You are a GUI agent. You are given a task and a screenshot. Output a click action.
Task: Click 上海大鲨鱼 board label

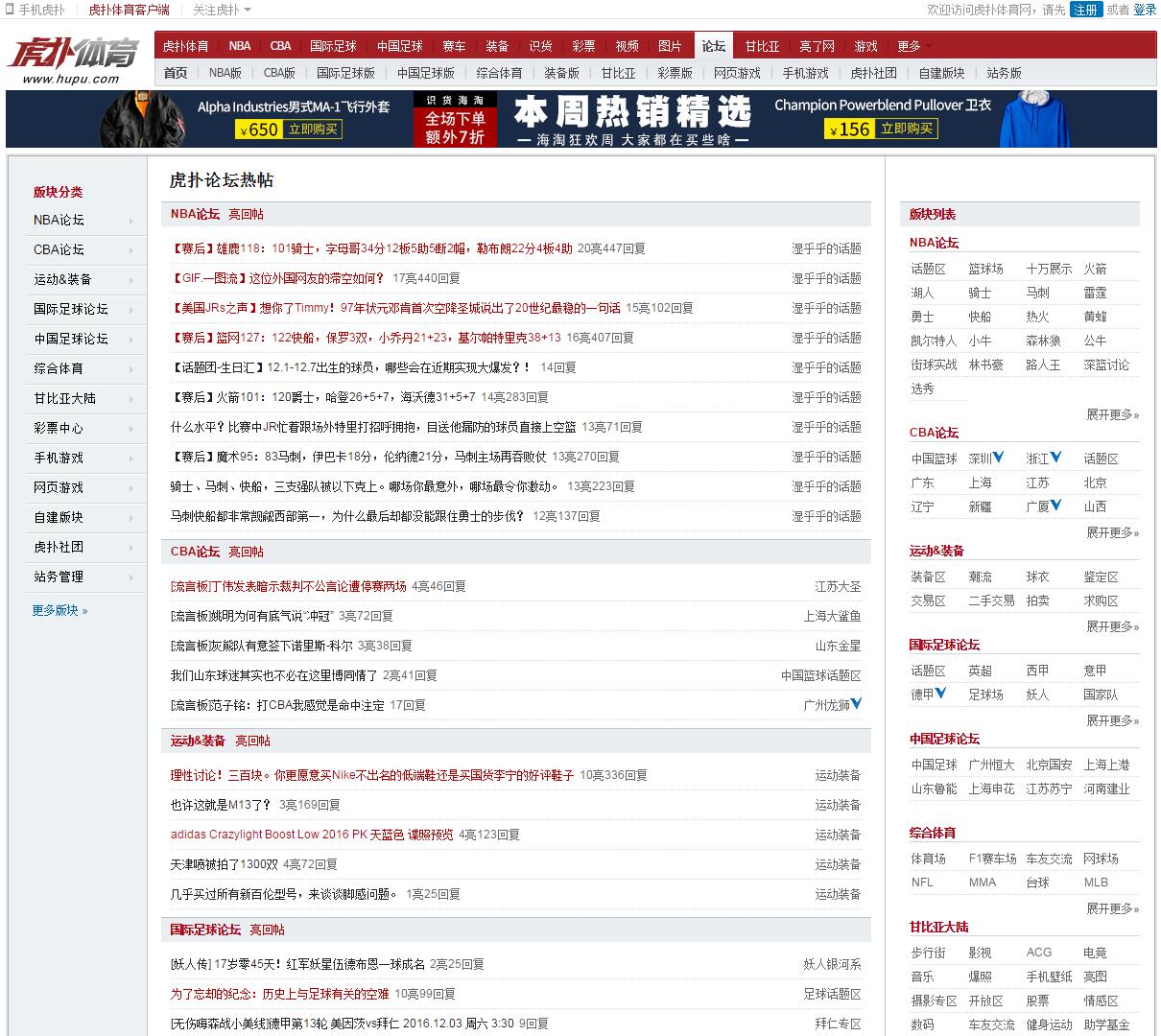pos(832,616)
